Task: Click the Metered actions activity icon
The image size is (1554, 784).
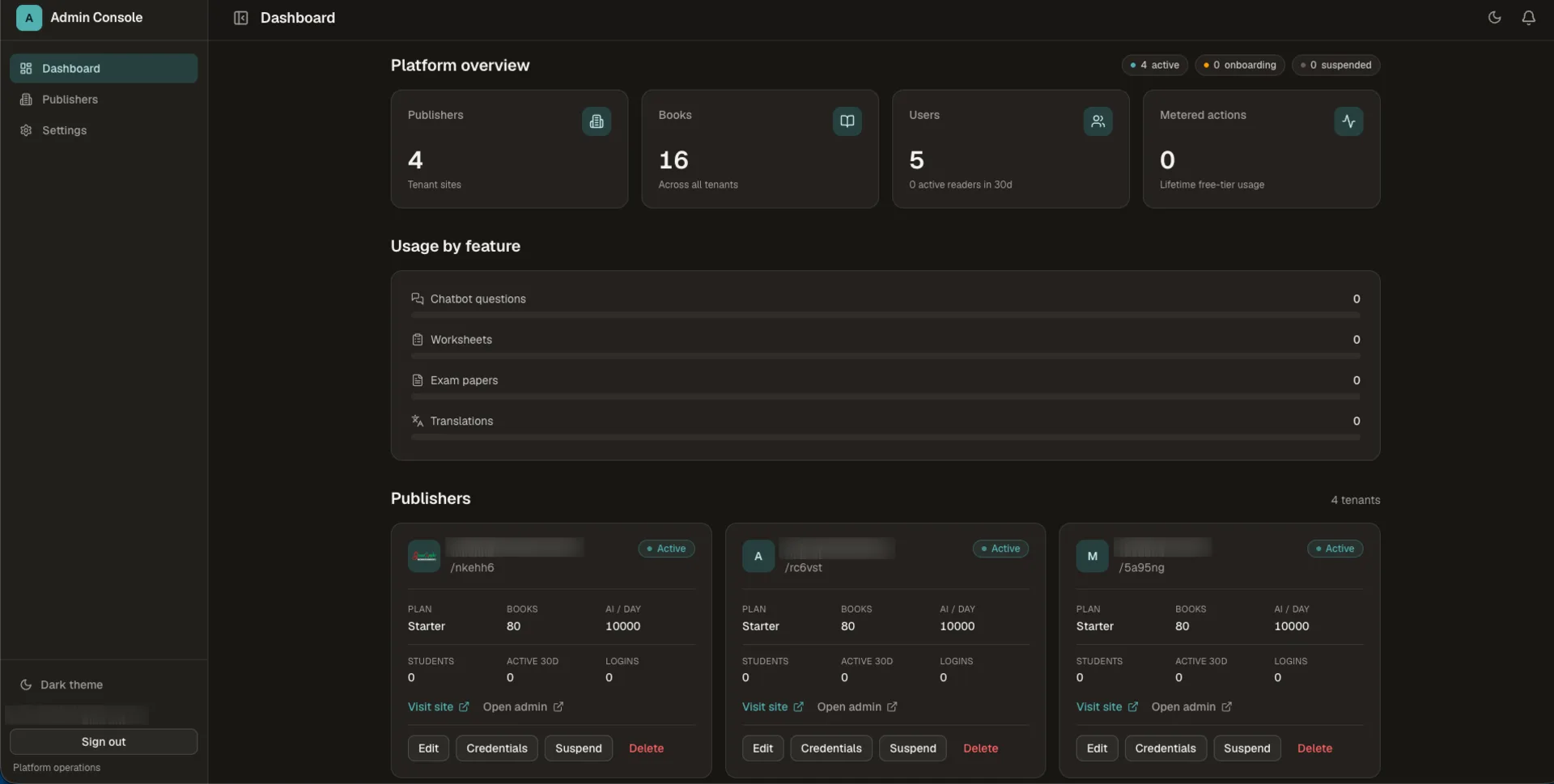Action: click(x=1348, y=121)
